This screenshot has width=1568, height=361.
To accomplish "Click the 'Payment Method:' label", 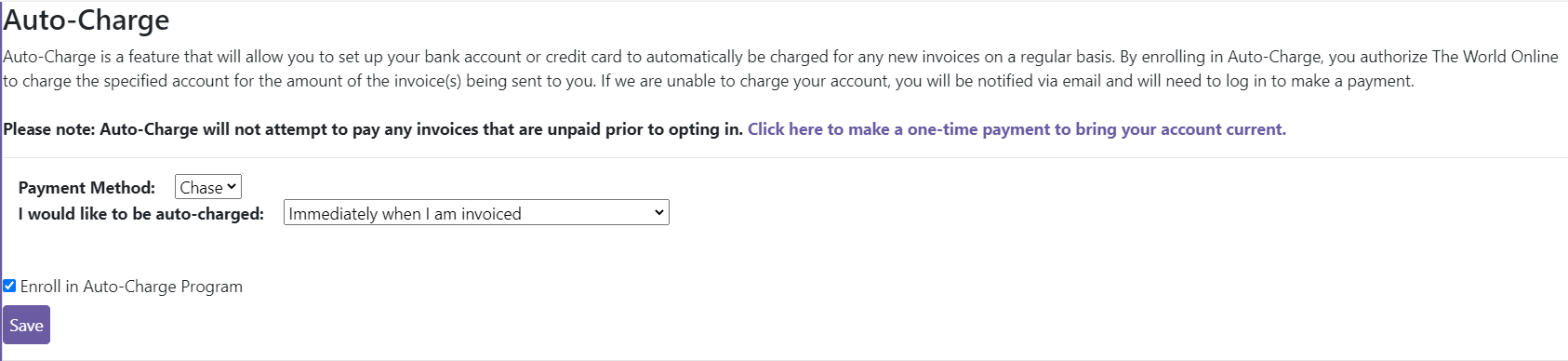I will pos(86,188).
